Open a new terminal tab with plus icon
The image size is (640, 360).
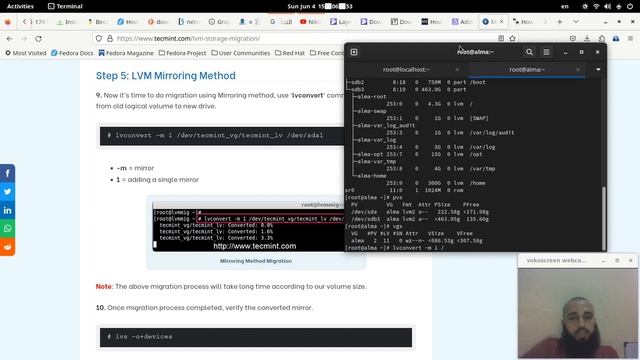tap(354, 52)
